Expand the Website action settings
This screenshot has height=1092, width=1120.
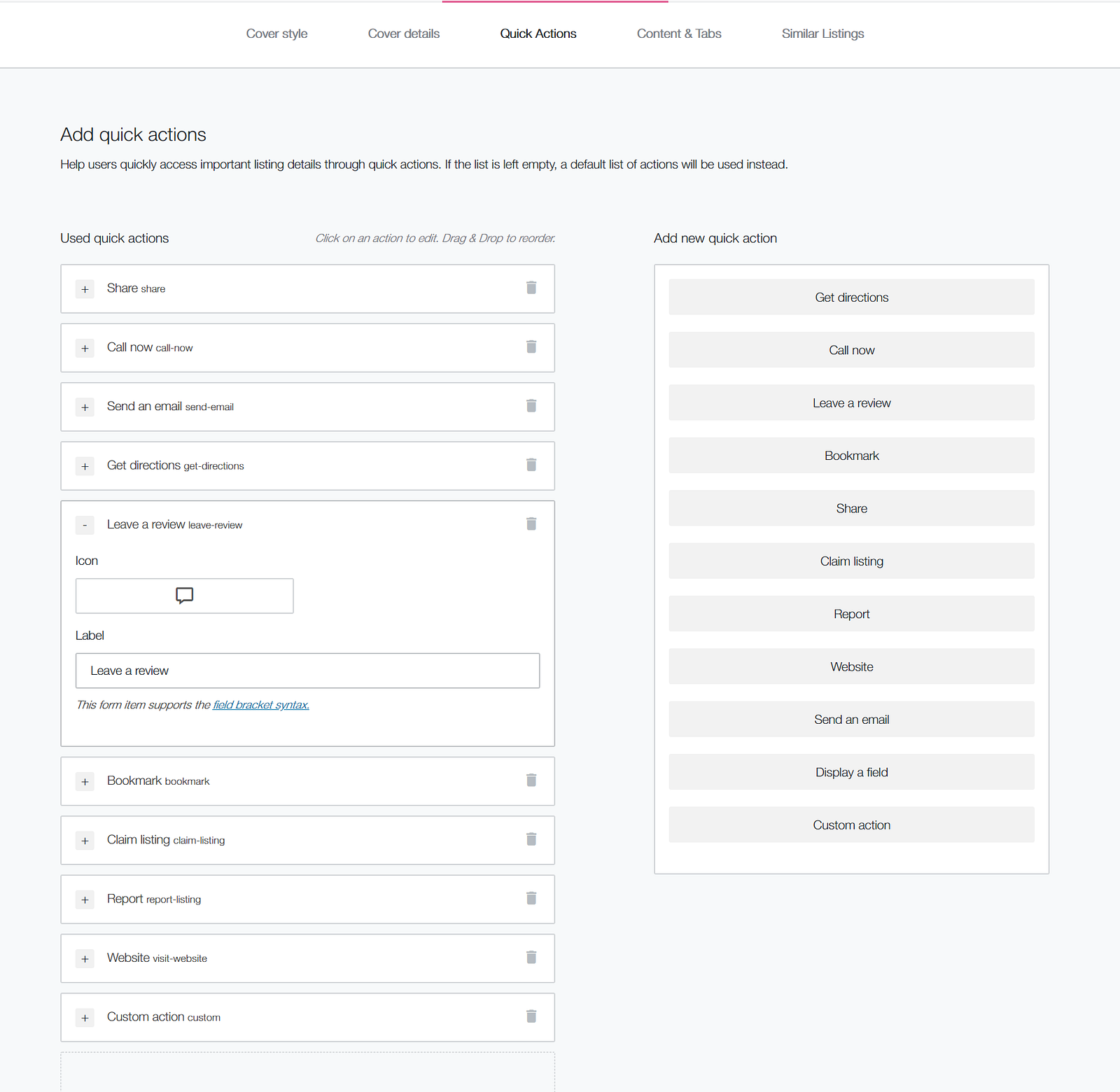85,959
